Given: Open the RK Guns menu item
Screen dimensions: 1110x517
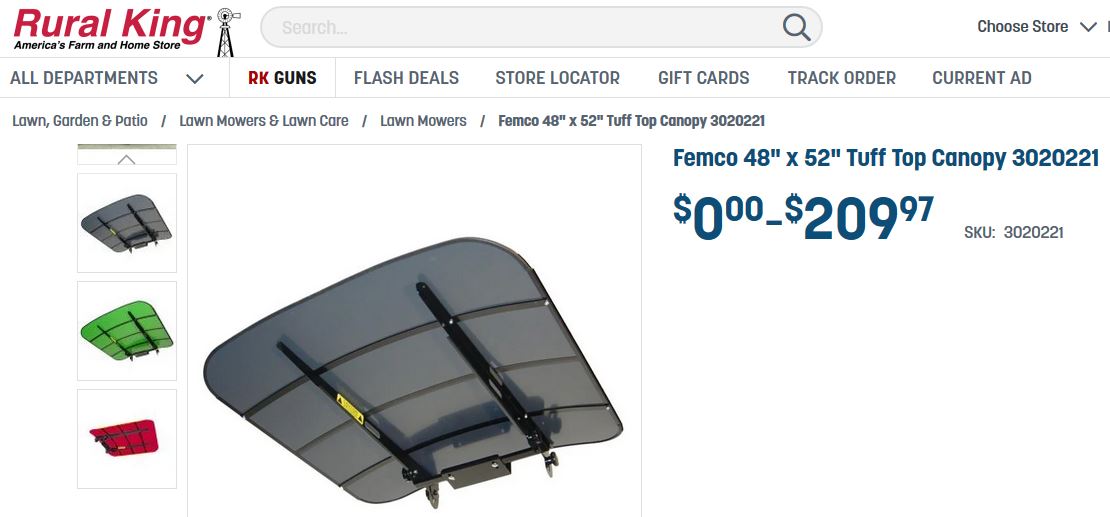Looking at the screenshot, I should pyautogui.click(x=282, y=78).
